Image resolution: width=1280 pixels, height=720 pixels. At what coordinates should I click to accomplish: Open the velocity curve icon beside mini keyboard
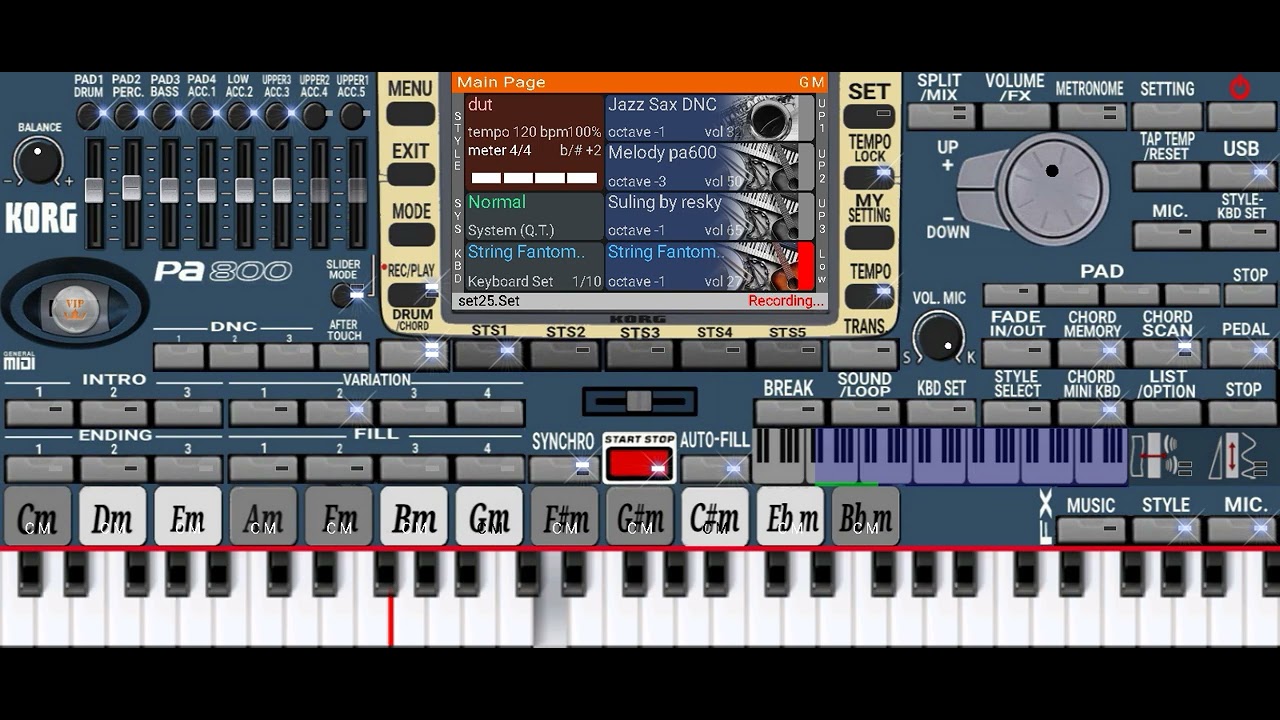1238,456
